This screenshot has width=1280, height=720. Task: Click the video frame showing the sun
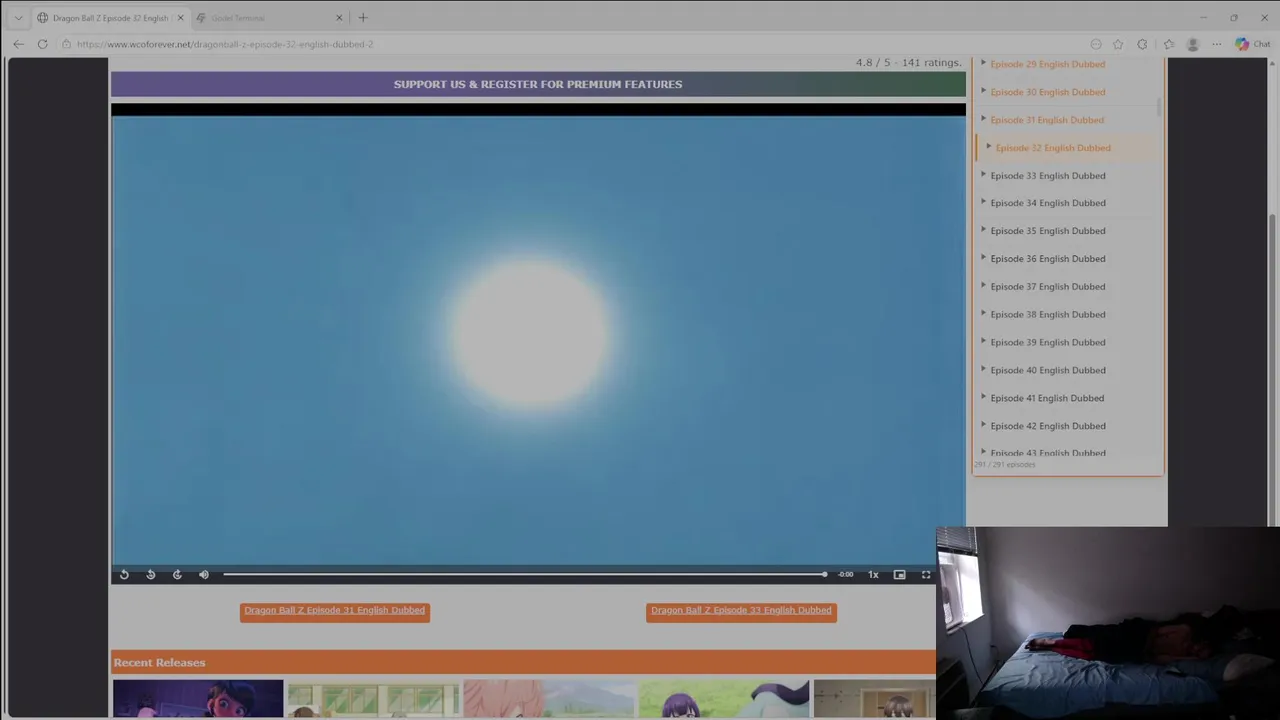tap(538, 340)
